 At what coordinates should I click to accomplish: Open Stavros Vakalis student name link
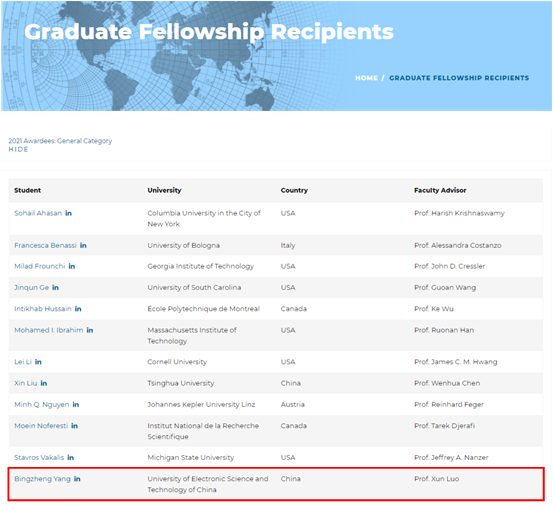click(39, 458)
